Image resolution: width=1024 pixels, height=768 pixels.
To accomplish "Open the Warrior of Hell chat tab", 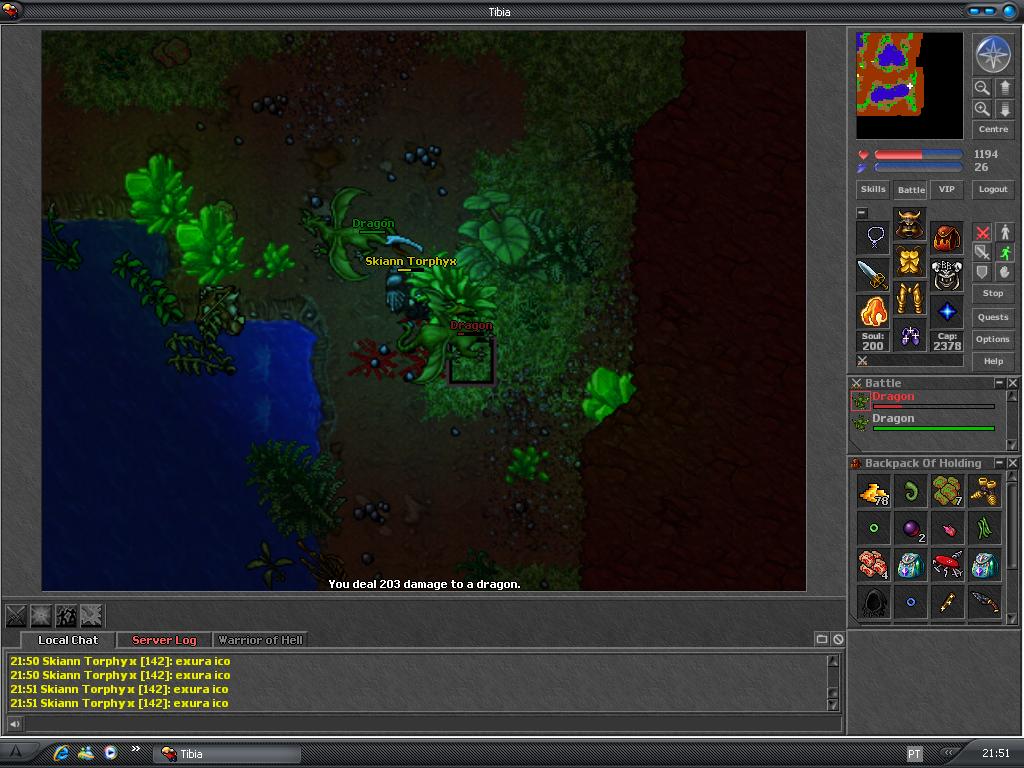I will click(260, 640).
